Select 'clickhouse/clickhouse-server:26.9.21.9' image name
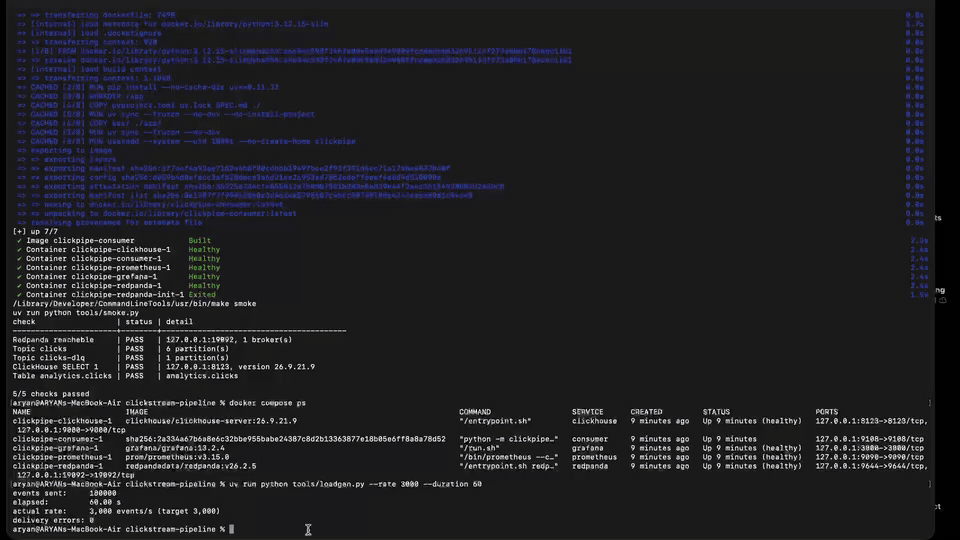The height and width of the screenshot is (540, 960). (x=211, y=421)
